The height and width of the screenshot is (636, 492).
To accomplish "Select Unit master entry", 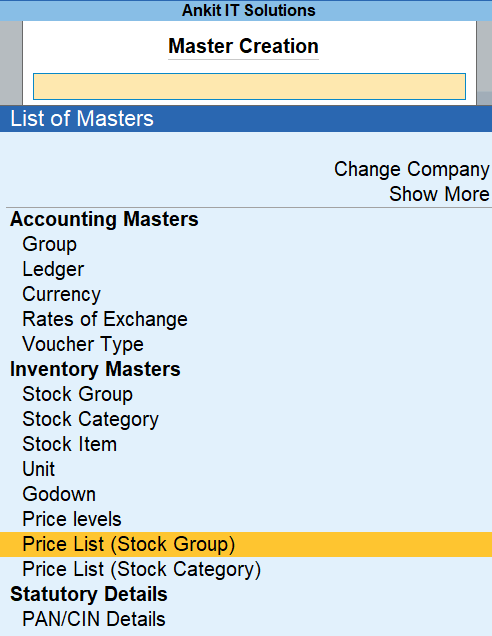I will click(x=39, y=469).
